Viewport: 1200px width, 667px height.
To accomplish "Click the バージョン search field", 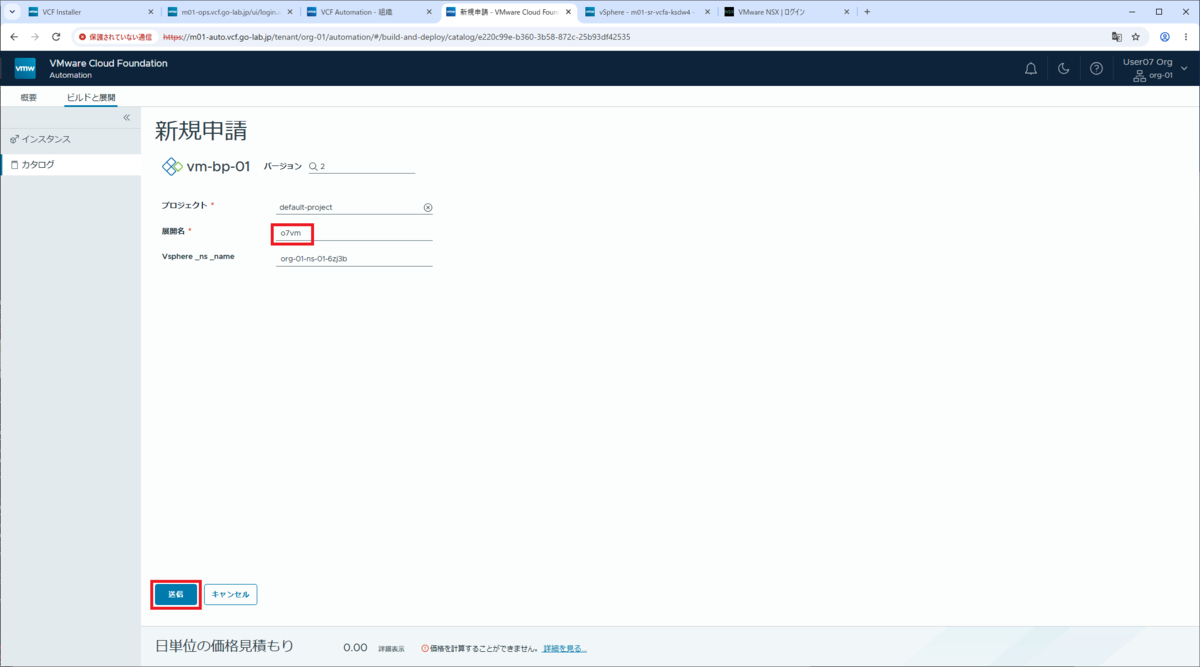I will pyautogui.click(x=360, y=166).
